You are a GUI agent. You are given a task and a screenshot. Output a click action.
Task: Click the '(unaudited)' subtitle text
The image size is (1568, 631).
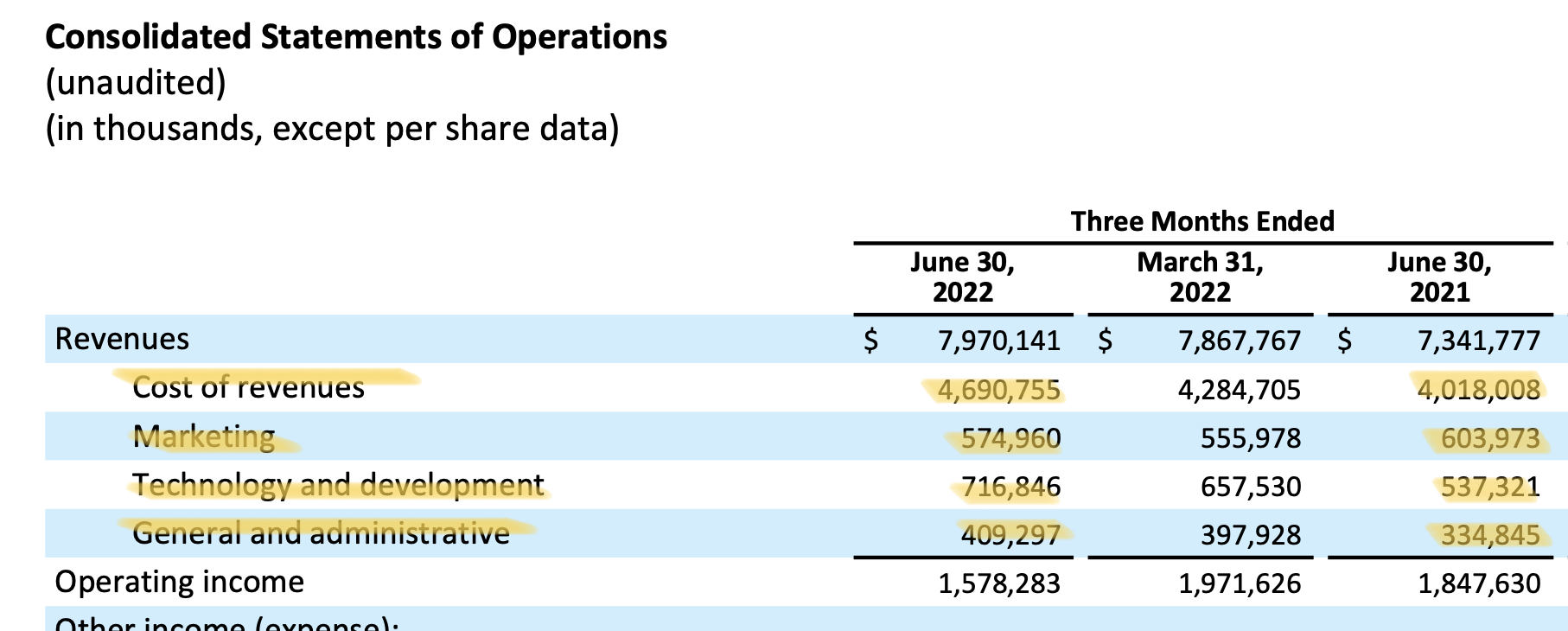[x=136, y=83]
